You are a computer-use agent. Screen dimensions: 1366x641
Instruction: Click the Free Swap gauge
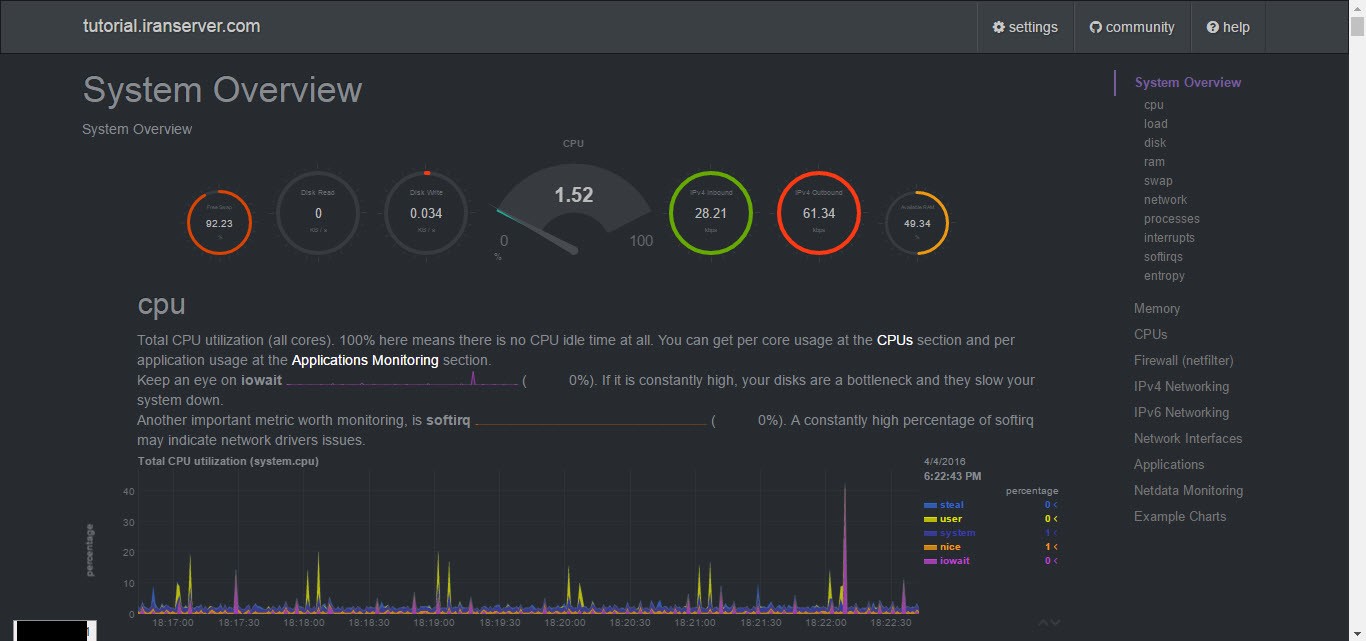(219, 222)
